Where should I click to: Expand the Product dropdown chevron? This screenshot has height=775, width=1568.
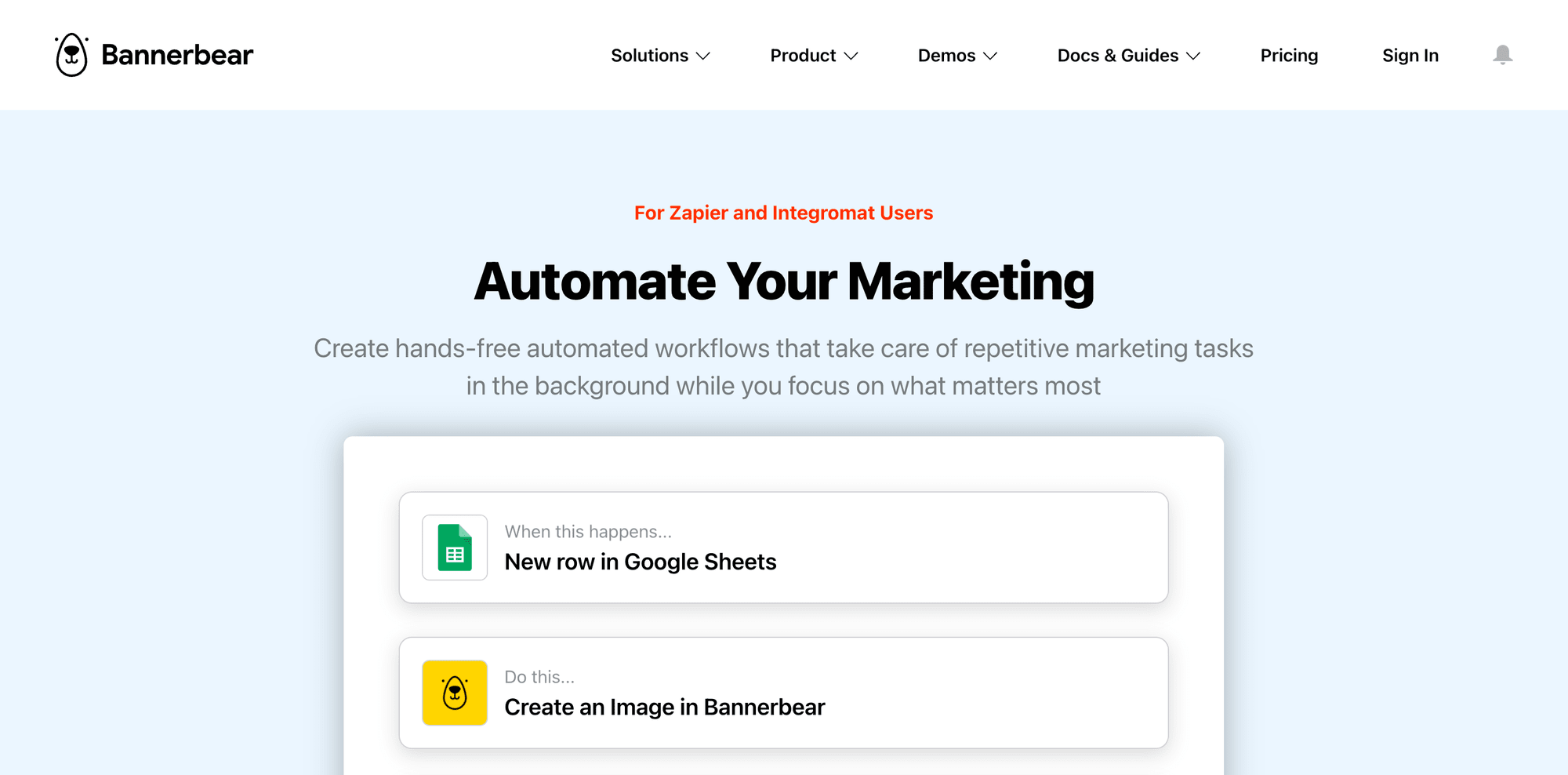coord(851,56)
